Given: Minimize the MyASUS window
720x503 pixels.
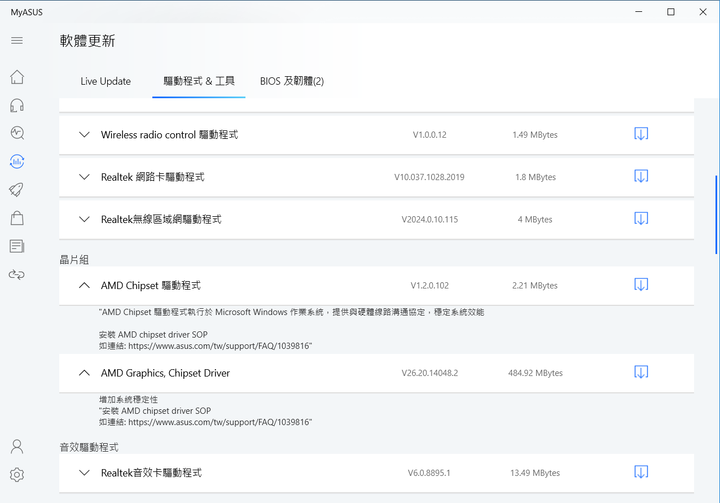Looking at the screenshot, I should click(639, 12).
